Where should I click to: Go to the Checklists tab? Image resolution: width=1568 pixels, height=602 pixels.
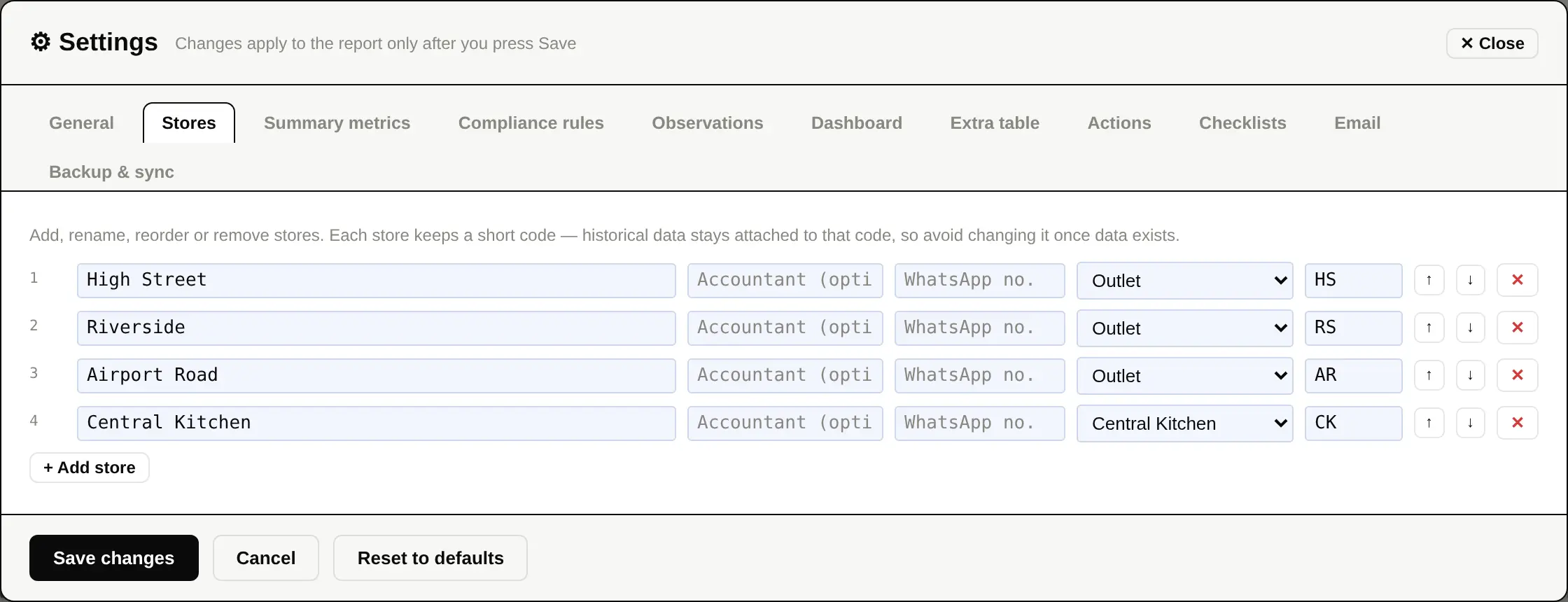(1242, 123)
